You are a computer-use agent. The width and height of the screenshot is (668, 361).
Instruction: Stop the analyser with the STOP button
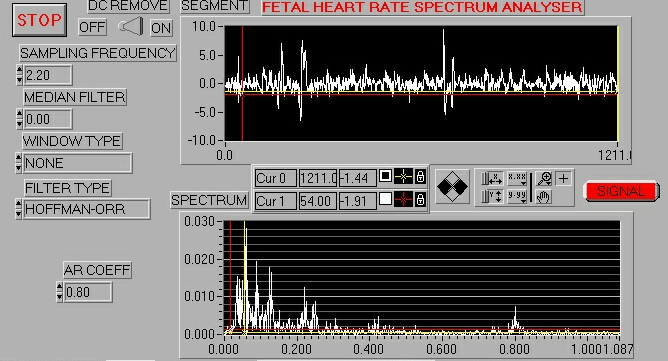coord(39,20)
